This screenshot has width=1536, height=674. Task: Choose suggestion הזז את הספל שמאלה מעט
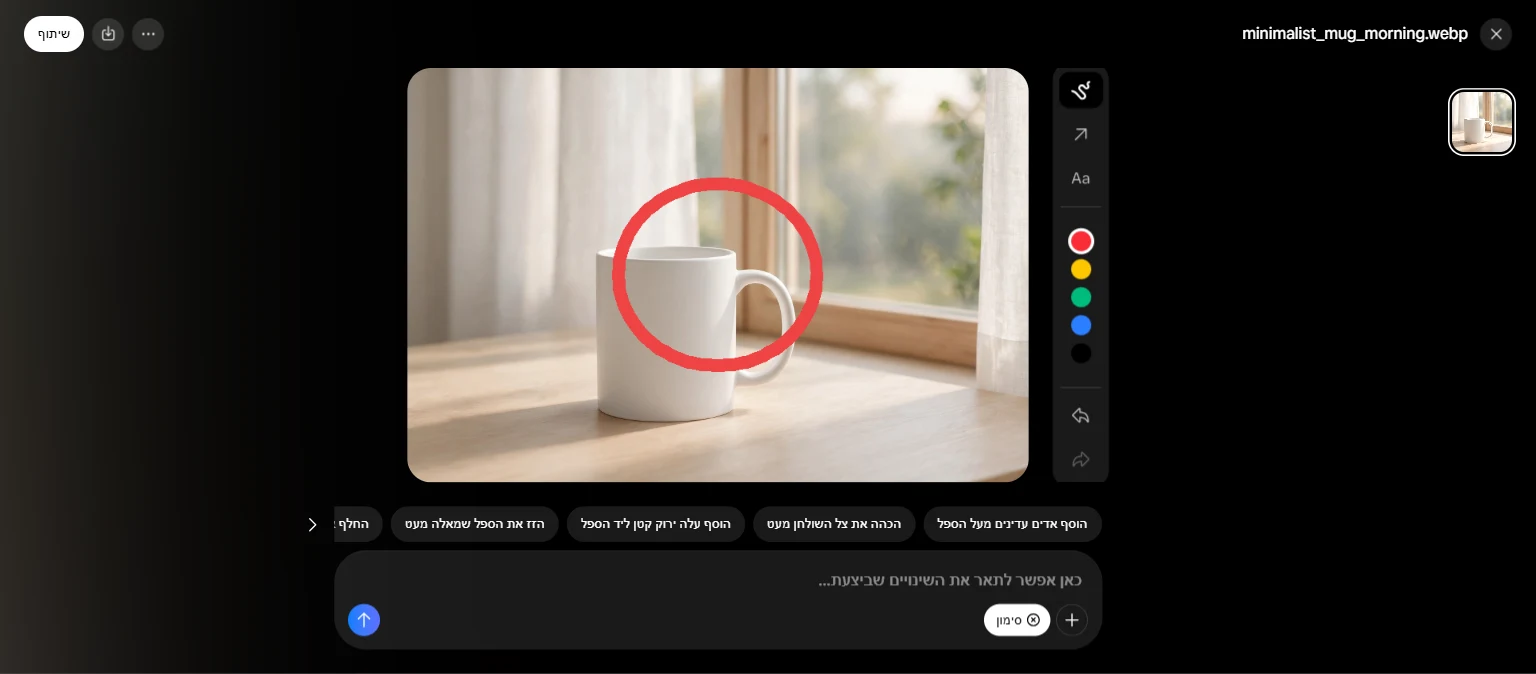[x=475, y=524]
